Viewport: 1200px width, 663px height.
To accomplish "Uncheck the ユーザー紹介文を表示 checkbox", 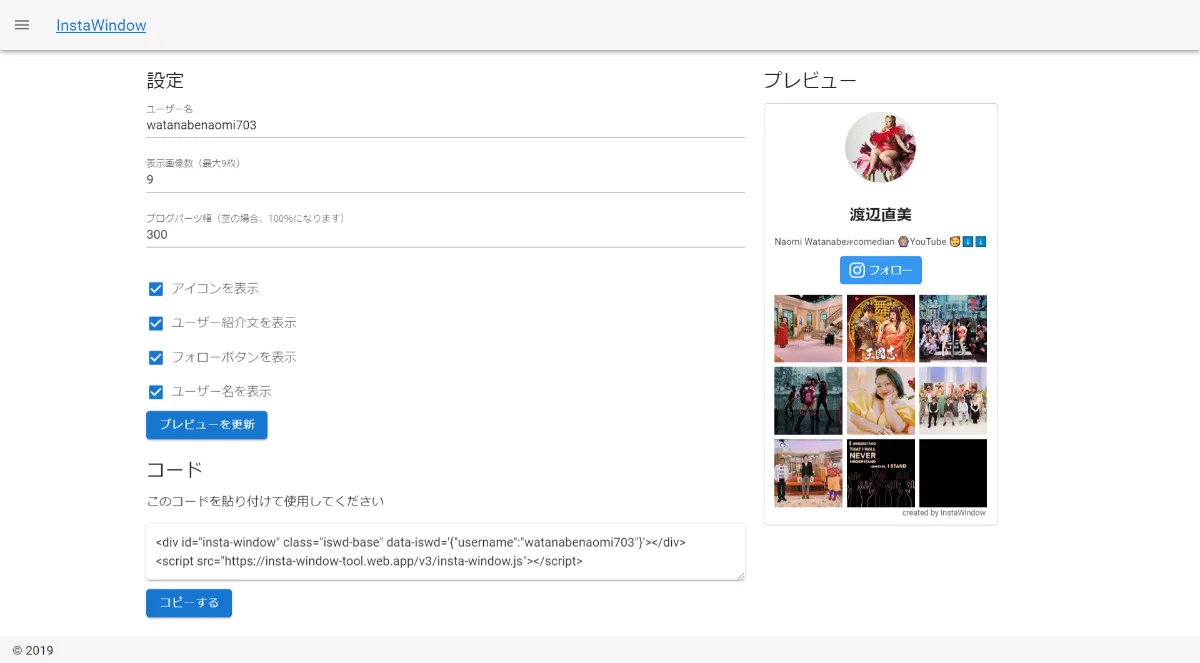I will (x=156, y=323).
